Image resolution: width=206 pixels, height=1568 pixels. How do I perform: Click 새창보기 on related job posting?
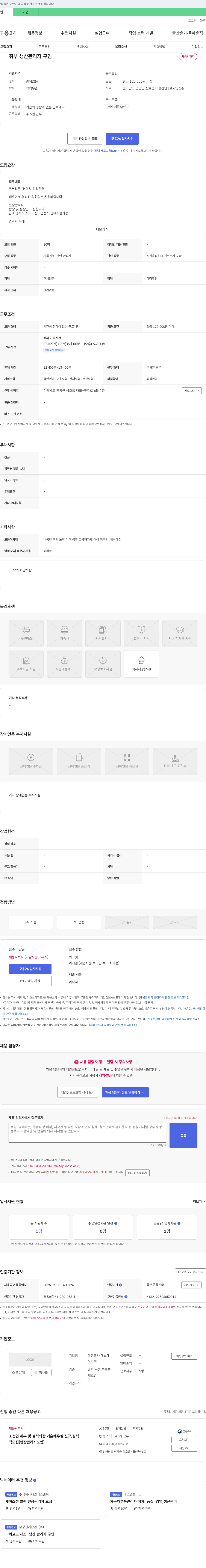click(184, 1448)
